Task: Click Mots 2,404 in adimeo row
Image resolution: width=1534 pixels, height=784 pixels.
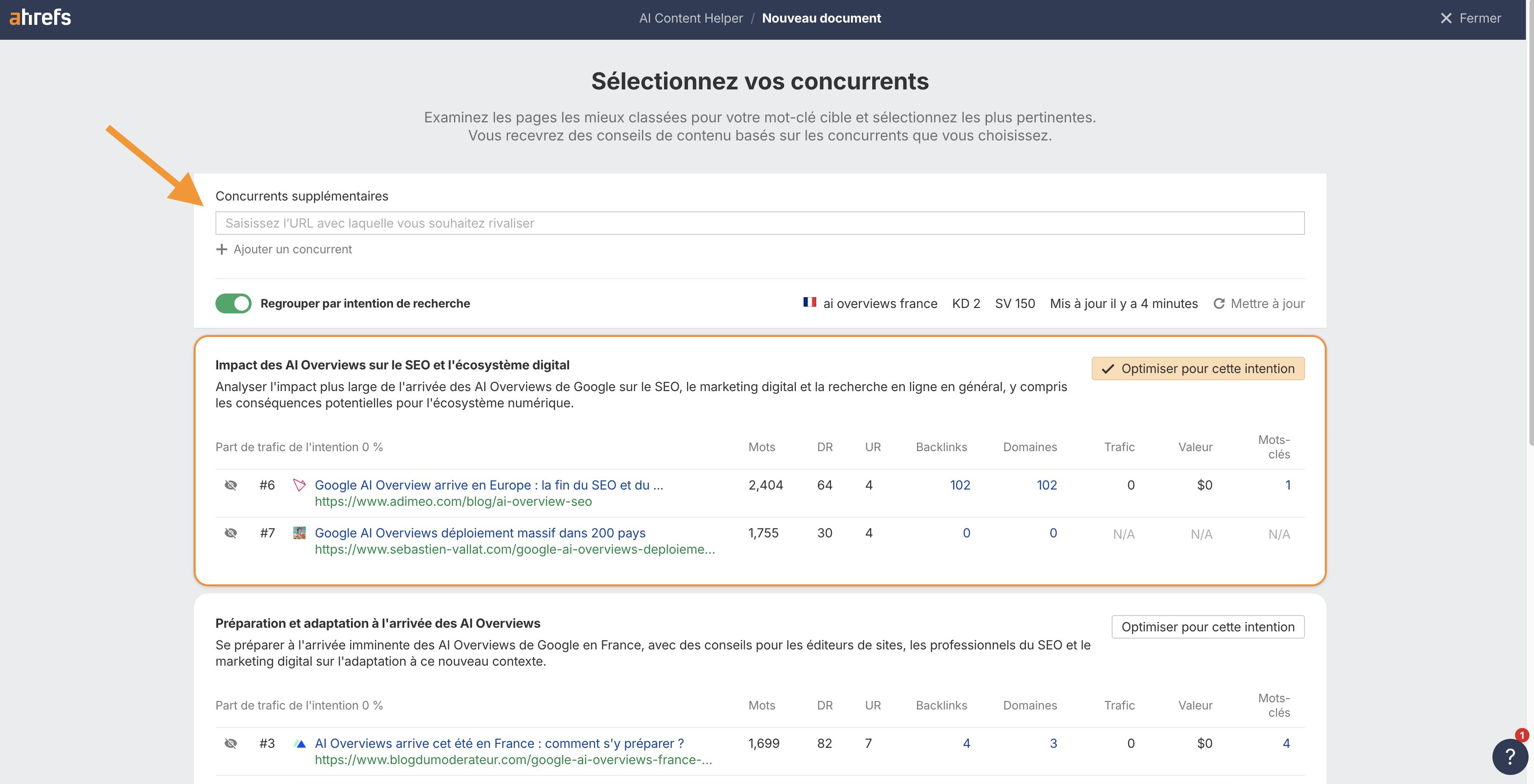Action: pyautogui.click(x=765, y=485)
